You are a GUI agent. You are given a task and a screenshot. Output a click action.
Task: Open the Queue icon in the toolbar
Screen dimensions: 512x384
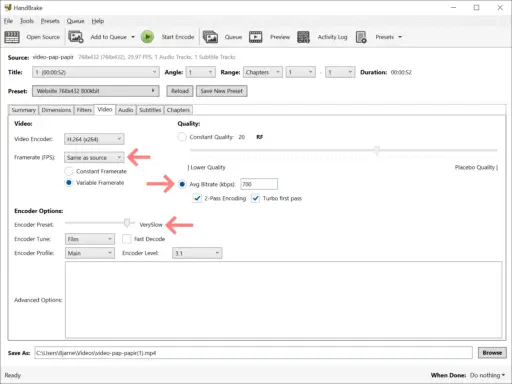[210, 37]
